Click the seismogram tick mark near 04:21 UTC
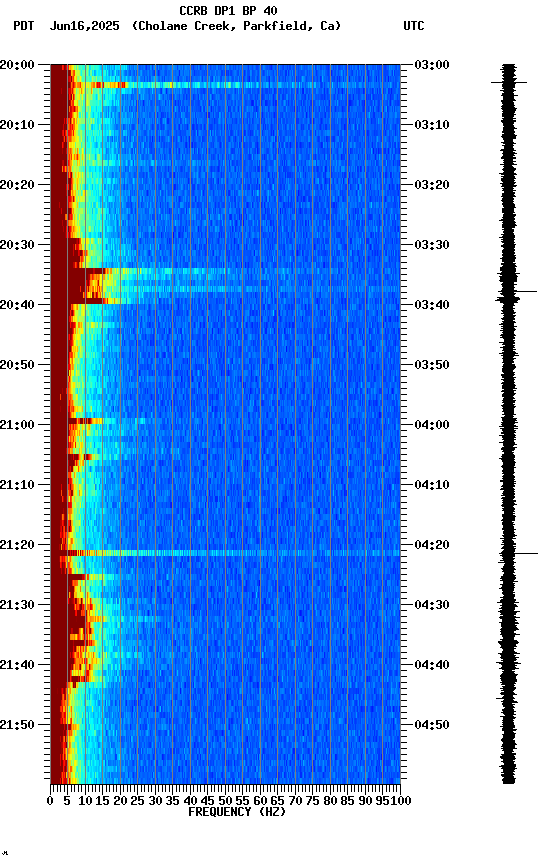 point(519,553)
